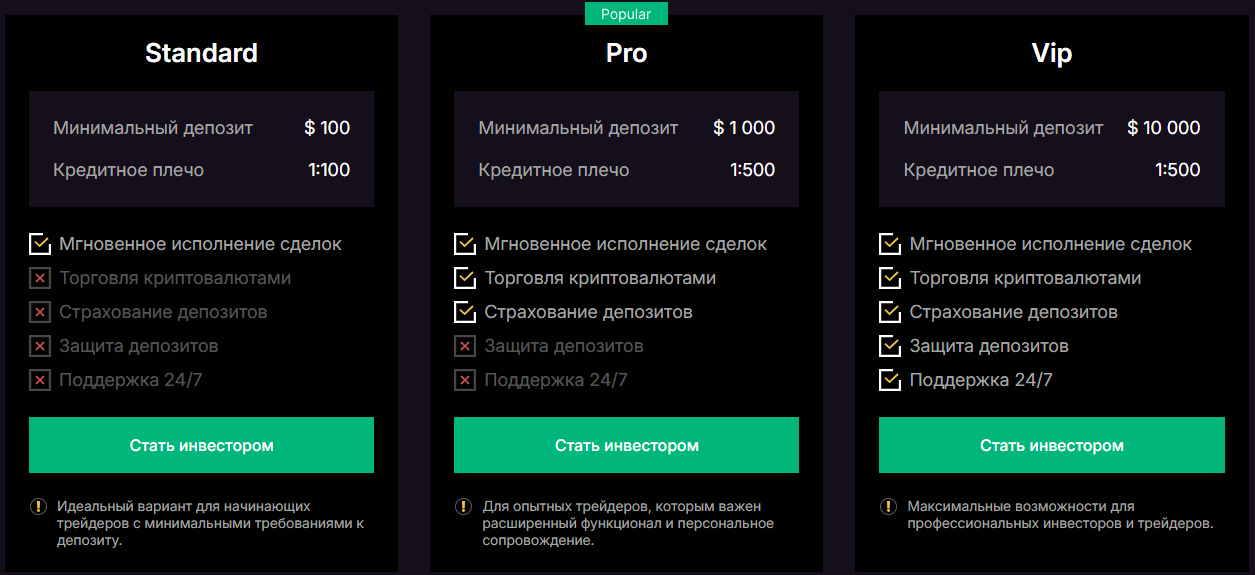Click red X beside Pro's Защита депозитов
Screen dimensions: 1255x575
(x=465, y=347)
